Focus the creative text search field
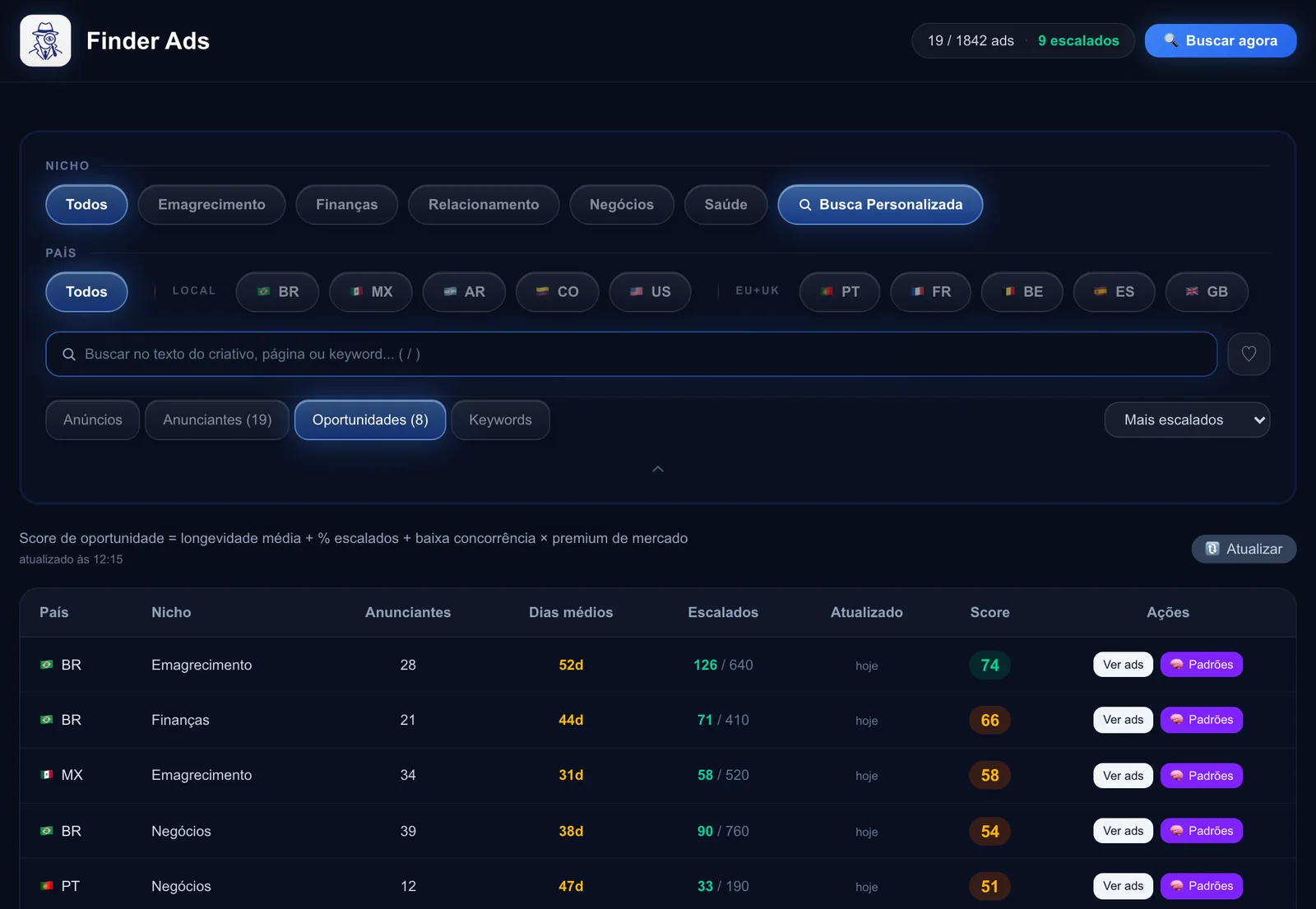The height and width of the screenshot is (909, 1316). pos(632,354)
